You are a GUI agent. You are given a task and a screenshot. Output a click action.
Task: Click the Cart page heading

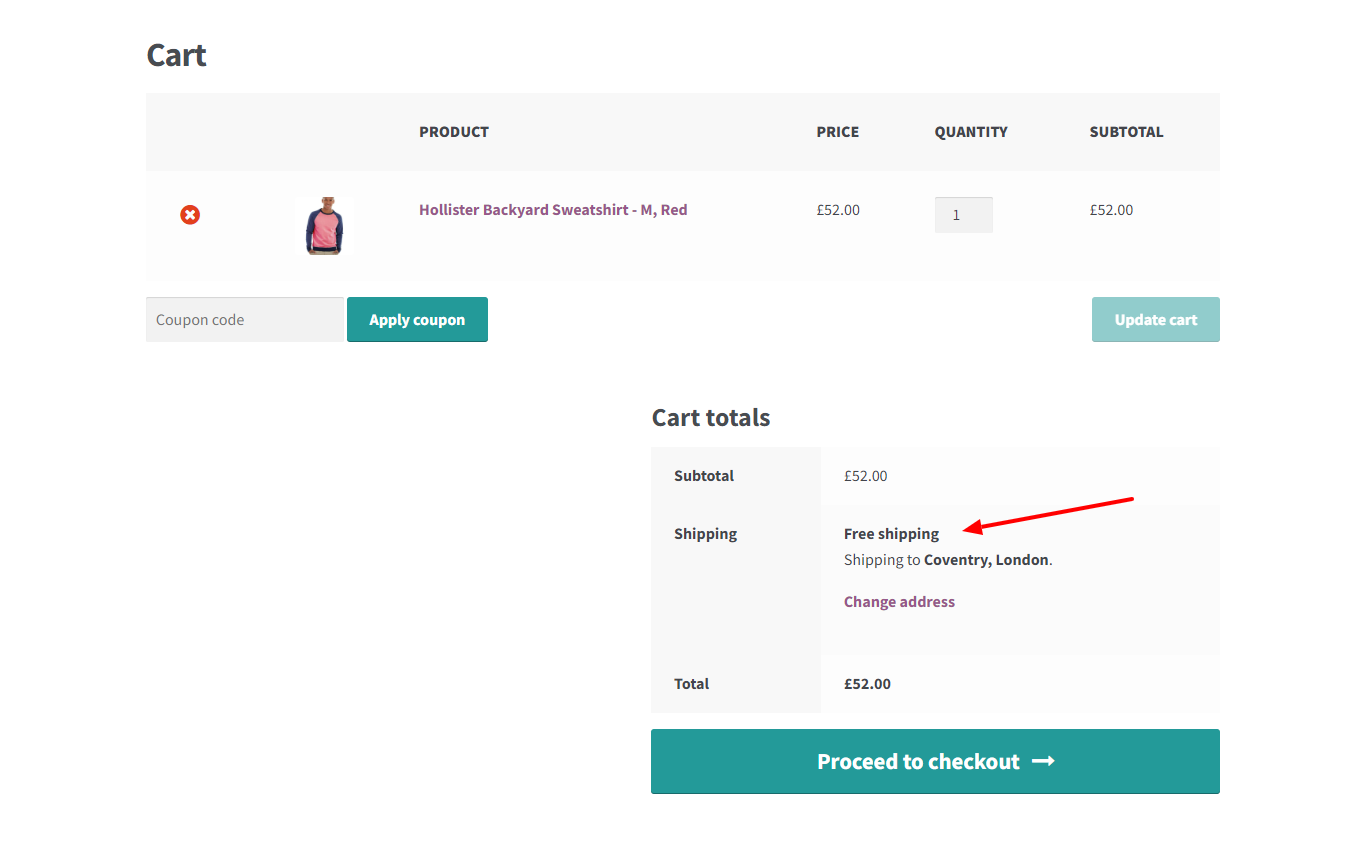176,55
